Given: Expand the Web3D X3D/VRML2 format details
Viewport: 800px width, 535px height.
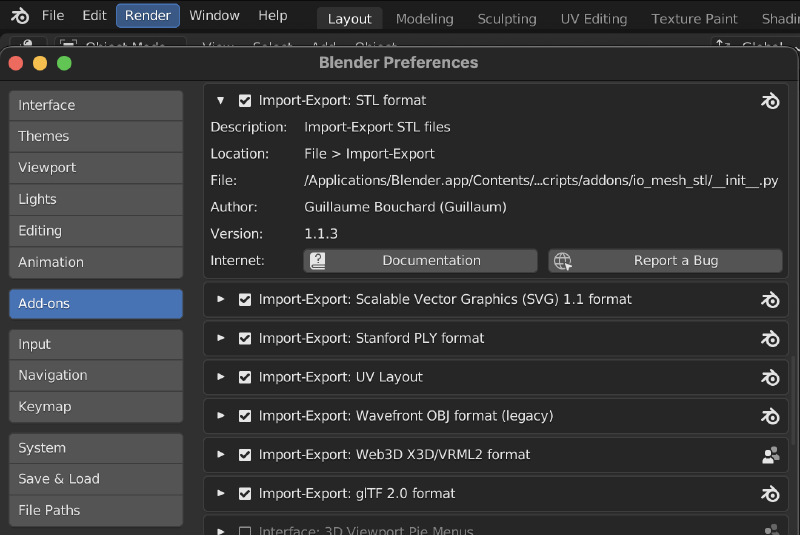Looking at the screenshot, I should click(x=220, y=454).
